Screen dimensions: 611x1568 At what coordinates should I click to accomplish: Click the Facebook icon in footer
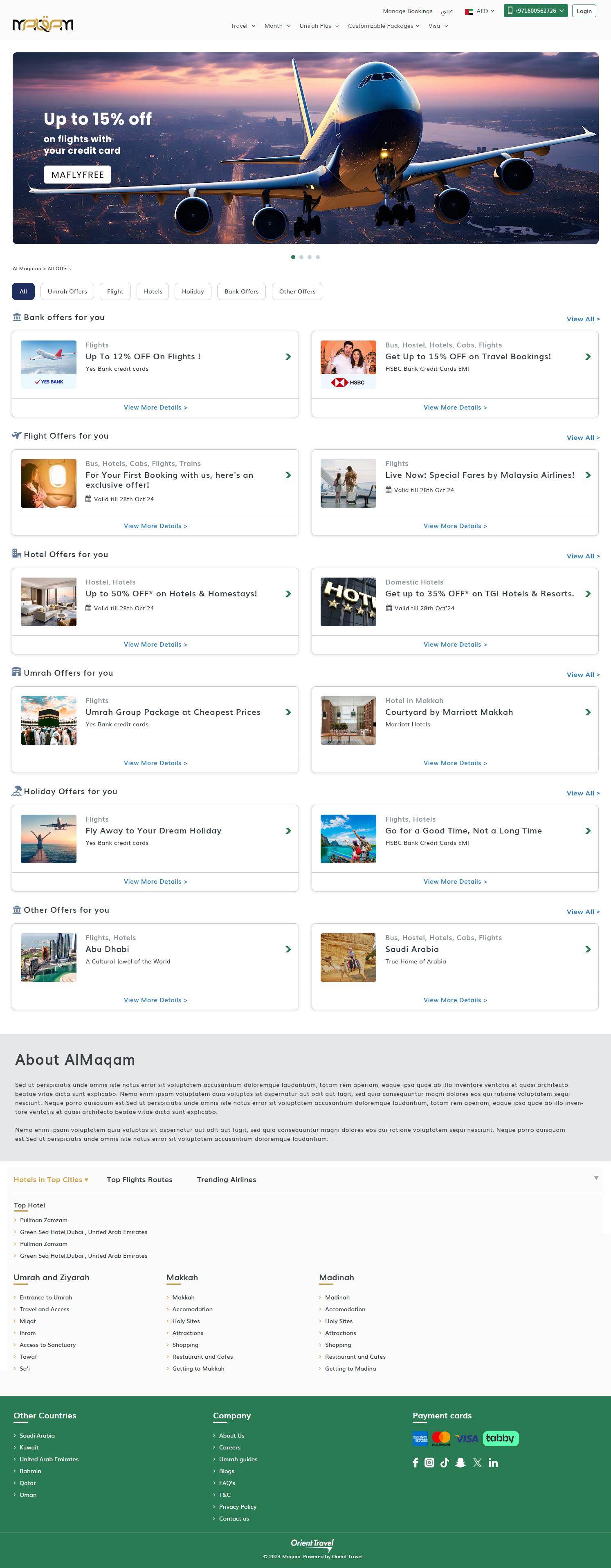pos(416,1463)
